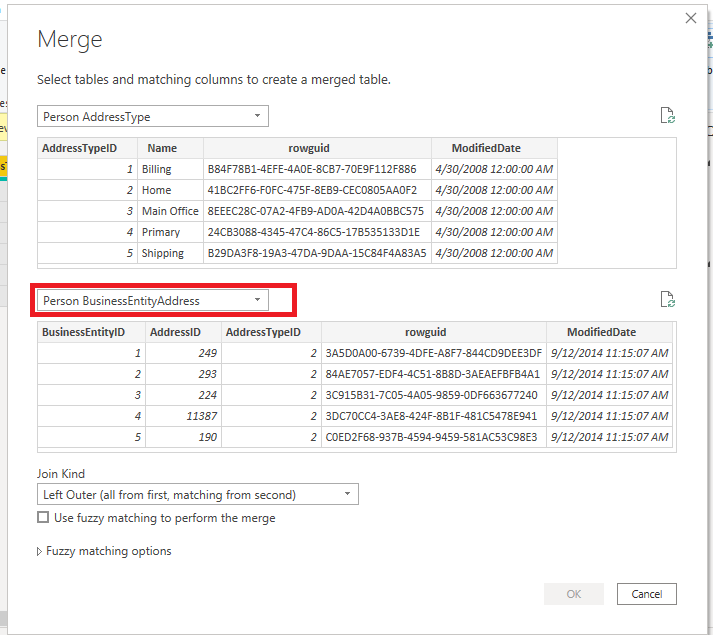Open the Person BusinessEntityAddress table dropdown
This screenshot has width=713, height=635.
click(x=153, y=300)
